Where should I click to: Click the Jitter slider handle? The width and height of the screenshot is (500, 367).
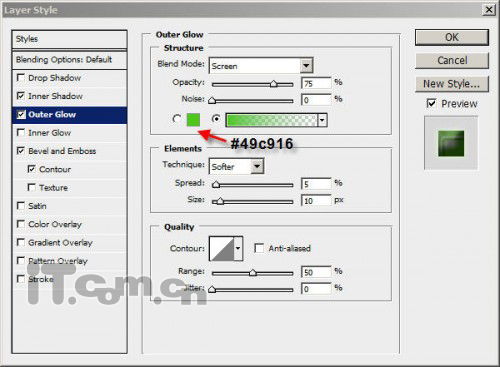[x=212, y=289]
